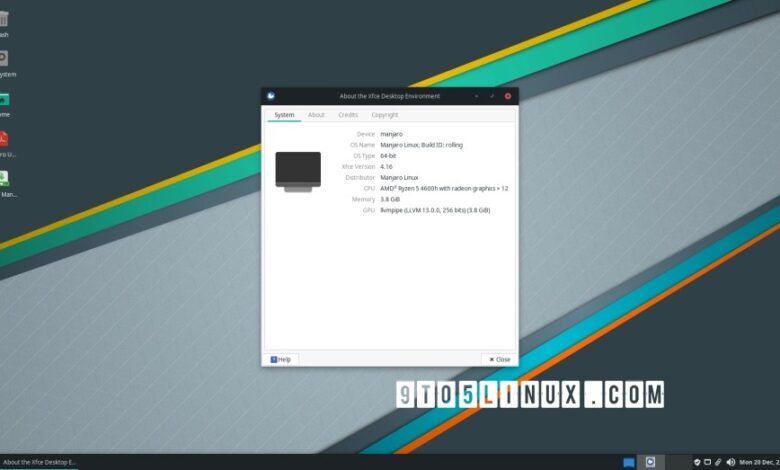
Task: Click the blue show desktop panel icon
Action: pos(629,463)
